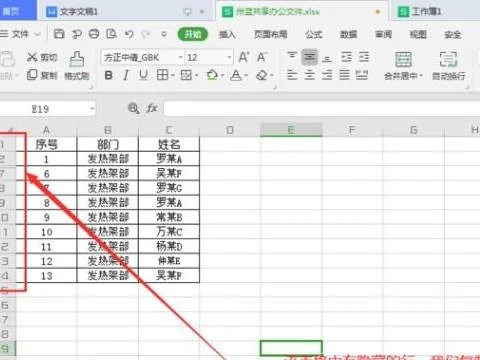Select the Format Painter (格式刷) tool
The height and width of the screenshot is (360, 480).
tap(77, 66)
